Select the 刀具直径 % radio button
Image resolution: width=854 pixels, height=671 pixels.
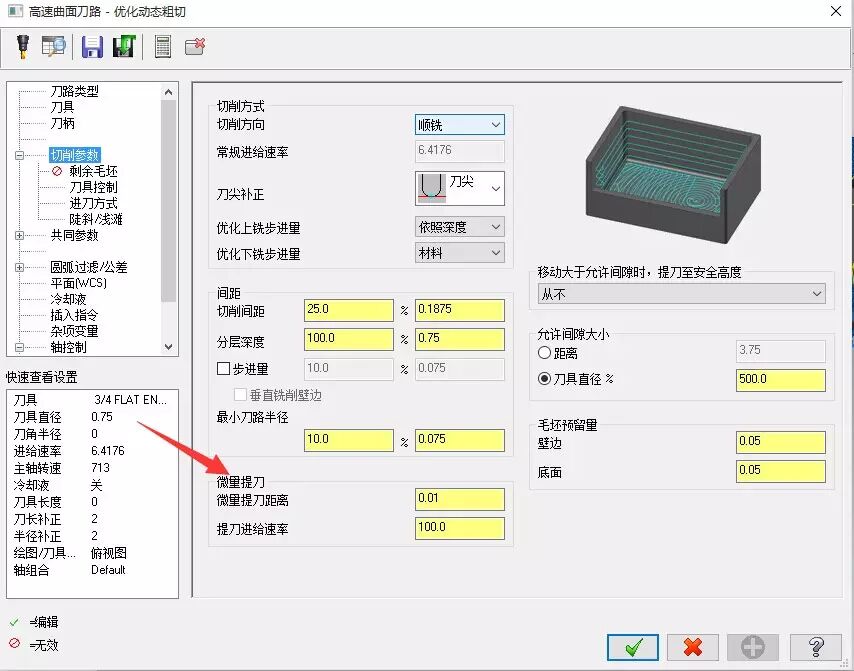coord(544,379)
